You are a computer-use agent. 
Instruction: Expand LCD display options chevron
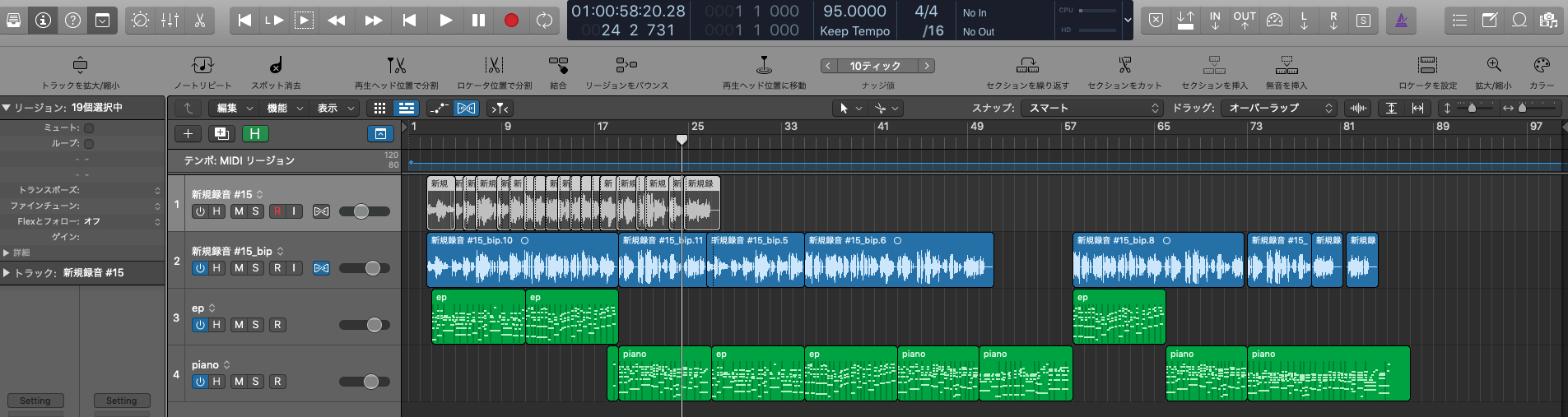(x=1128, y=21)
